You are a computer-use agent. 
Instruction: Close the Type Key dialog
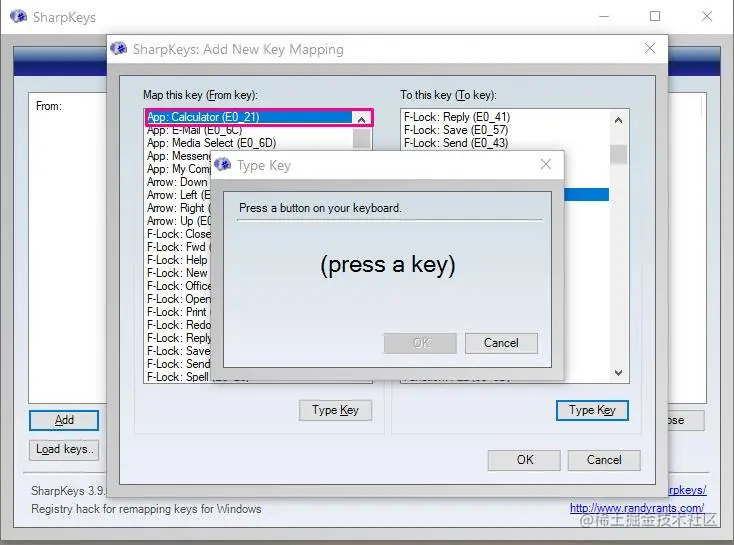coord(546,164)
